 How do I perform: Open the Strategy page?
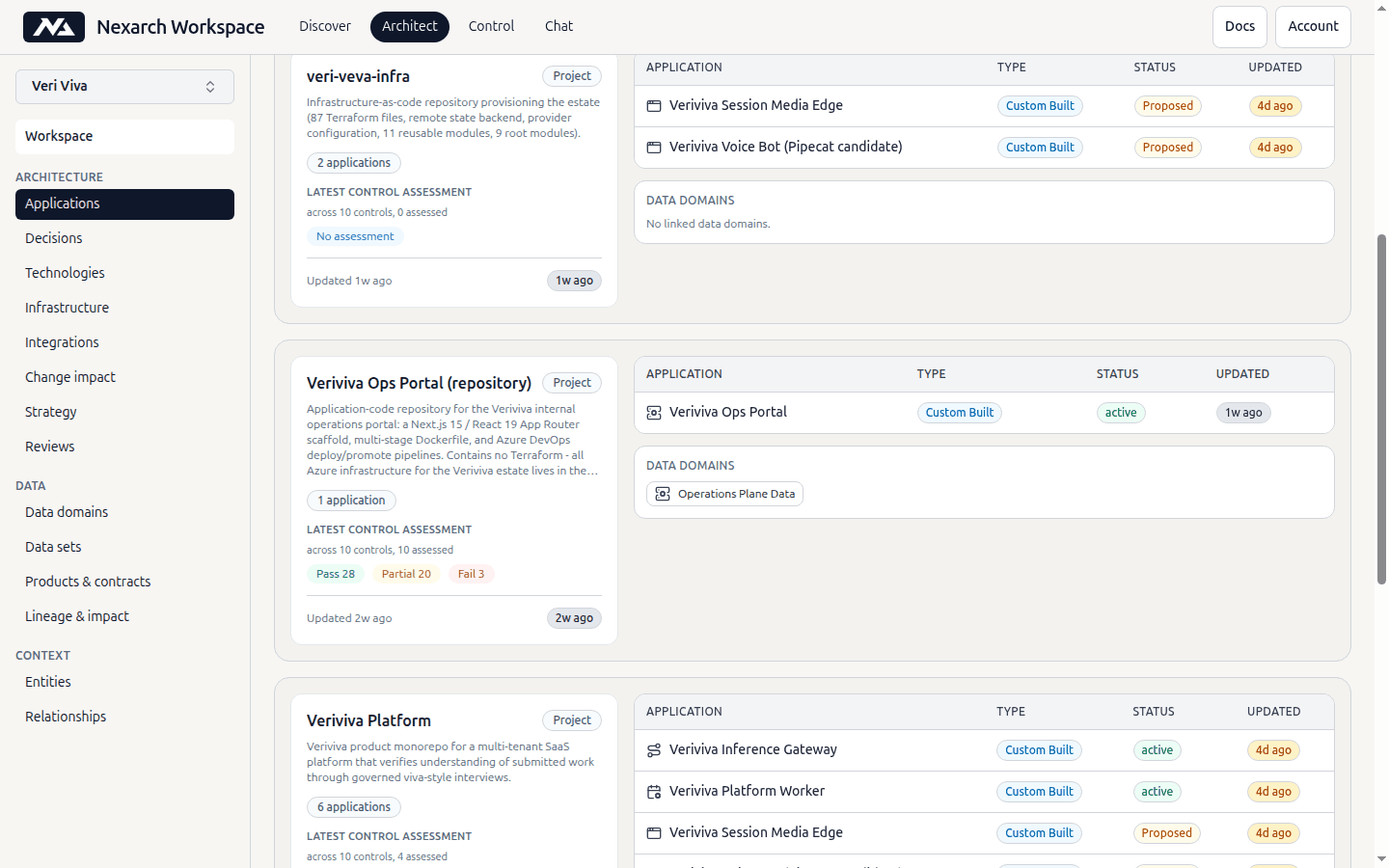click(x=124, y=413)
